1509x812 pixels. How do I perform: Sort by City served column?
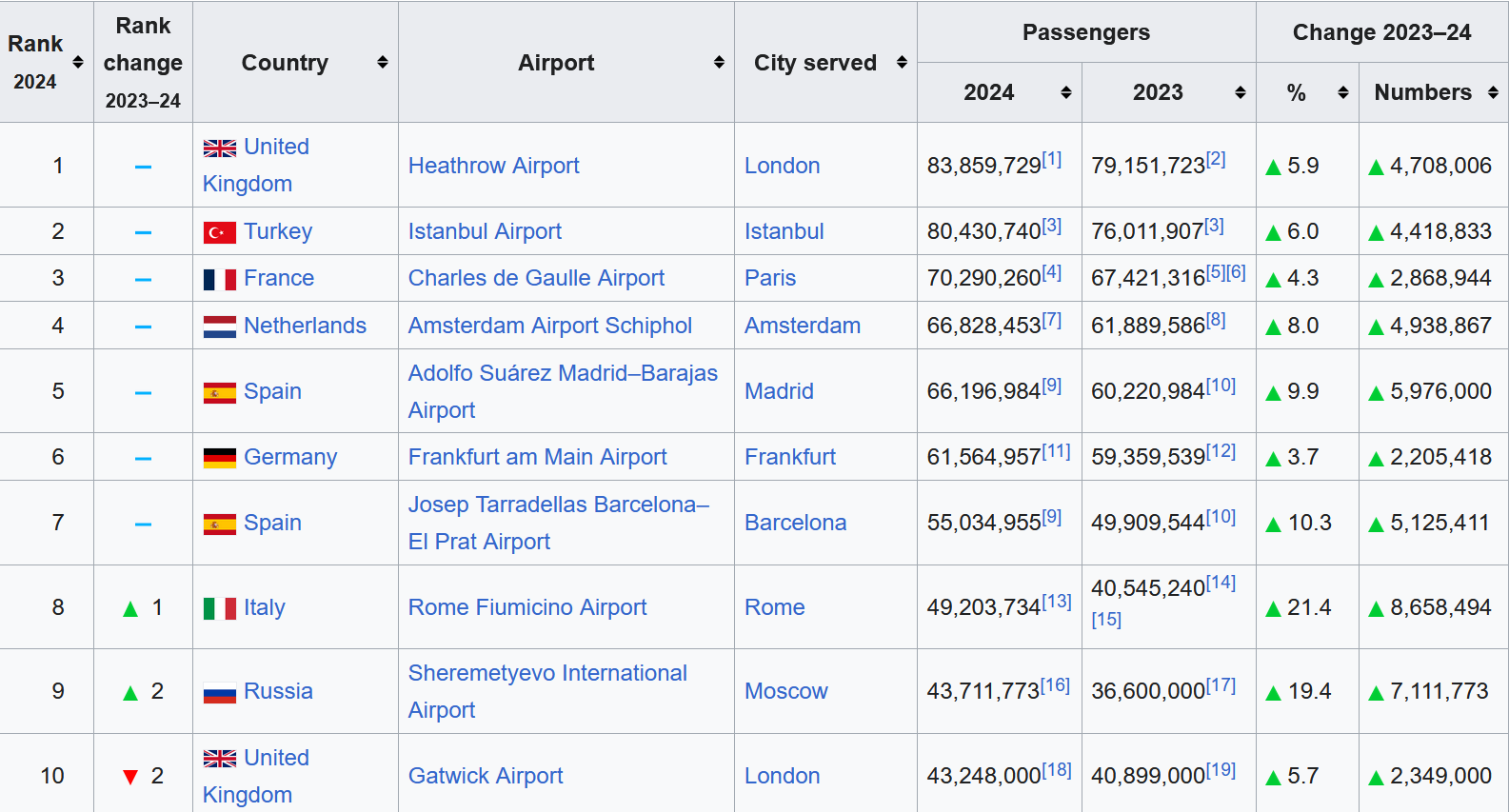902,62
